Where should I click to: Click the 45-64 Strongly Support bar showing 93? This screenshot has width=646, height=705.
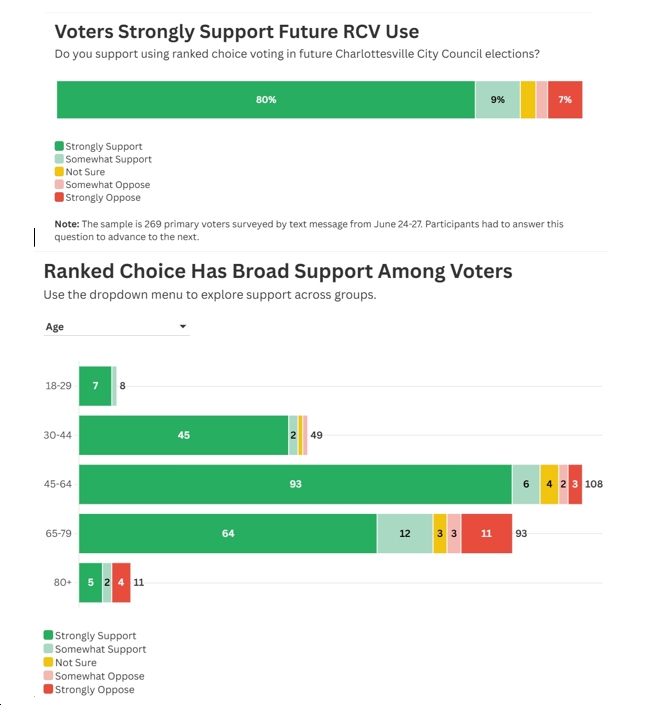[x=295, y=484]
